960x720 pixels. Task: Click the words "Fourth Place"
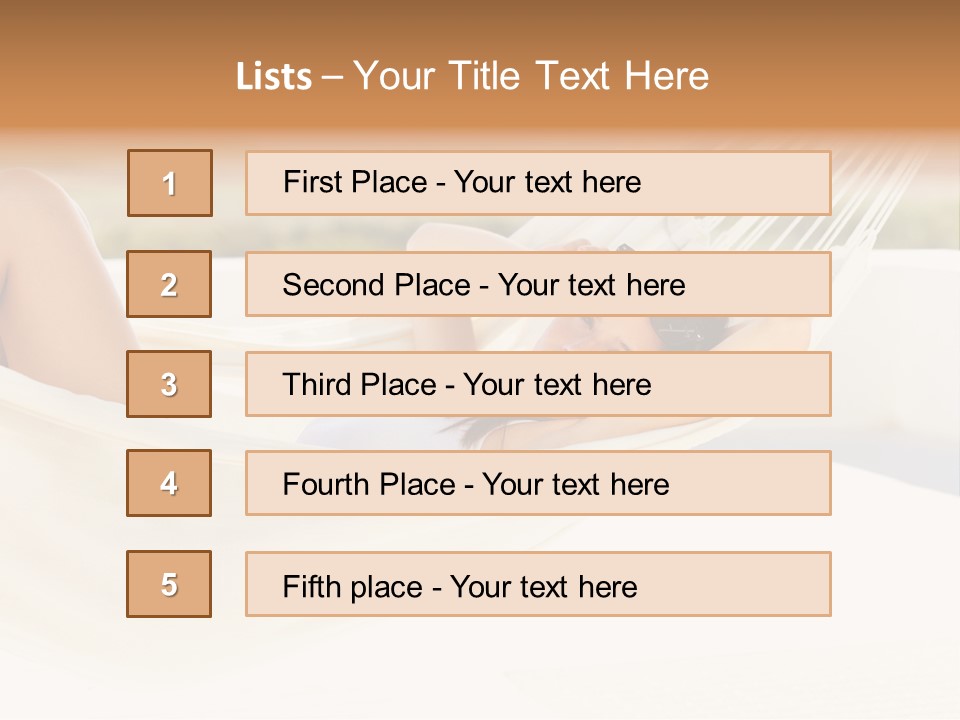pyautogui.click(x=368, y=485)
